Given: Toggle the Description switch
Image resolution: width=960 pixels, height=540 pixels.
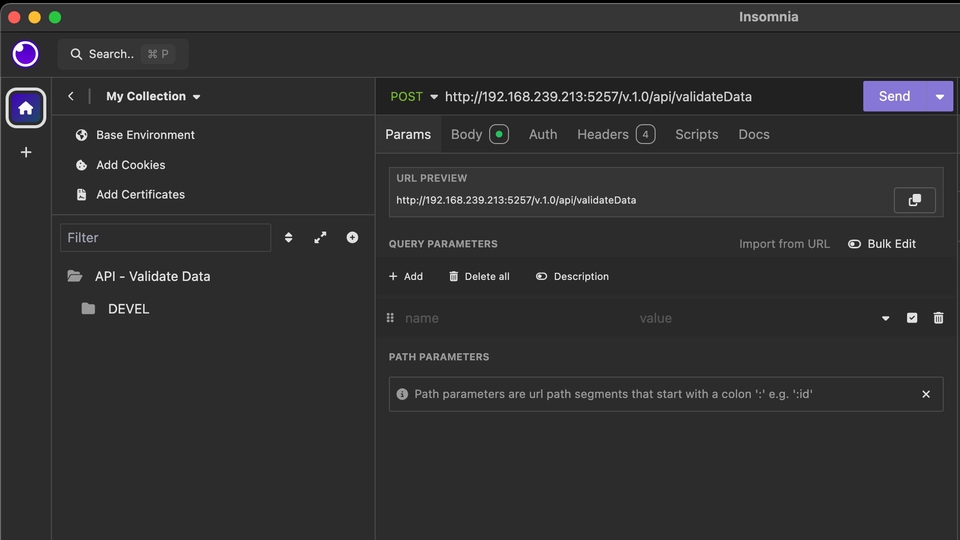Looking at the screenshot, I should (542, 276).
